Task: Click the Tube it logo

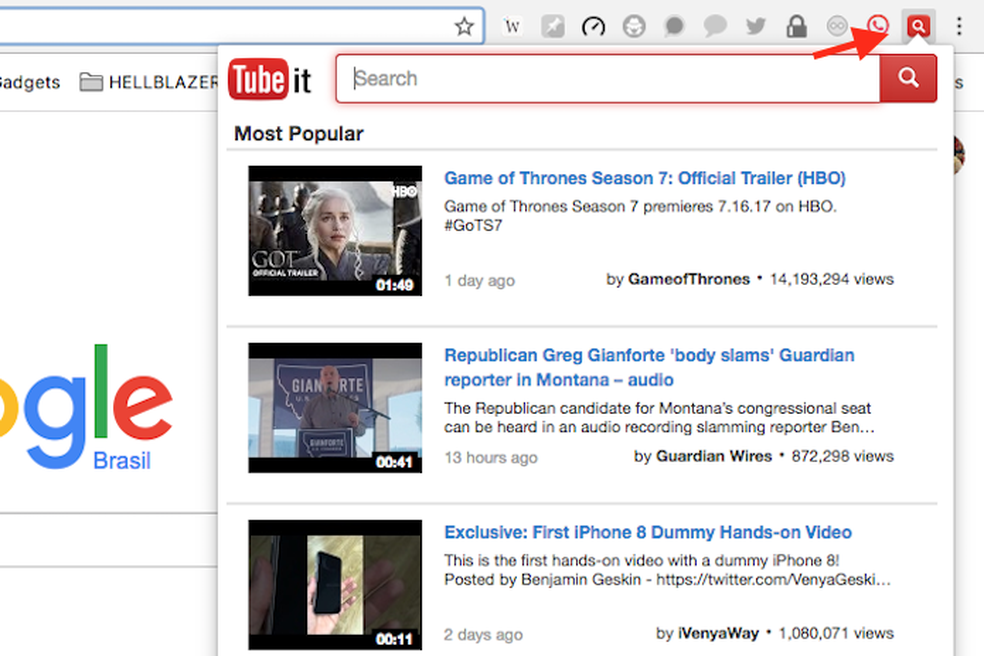Action: point(270,80)
